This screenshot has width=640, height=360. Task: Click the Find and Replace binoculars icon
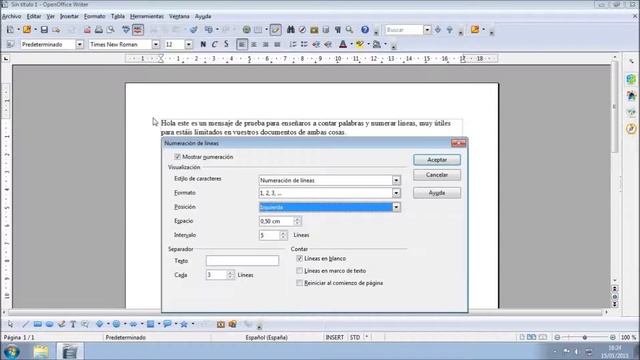click(290, 30)
